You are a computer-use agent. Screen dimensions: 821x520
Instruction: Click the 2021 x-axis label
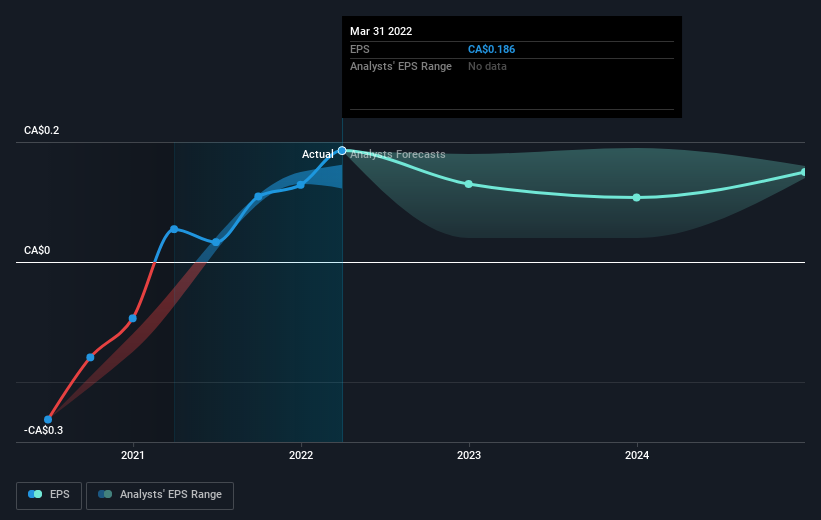(x=132, y=455)
